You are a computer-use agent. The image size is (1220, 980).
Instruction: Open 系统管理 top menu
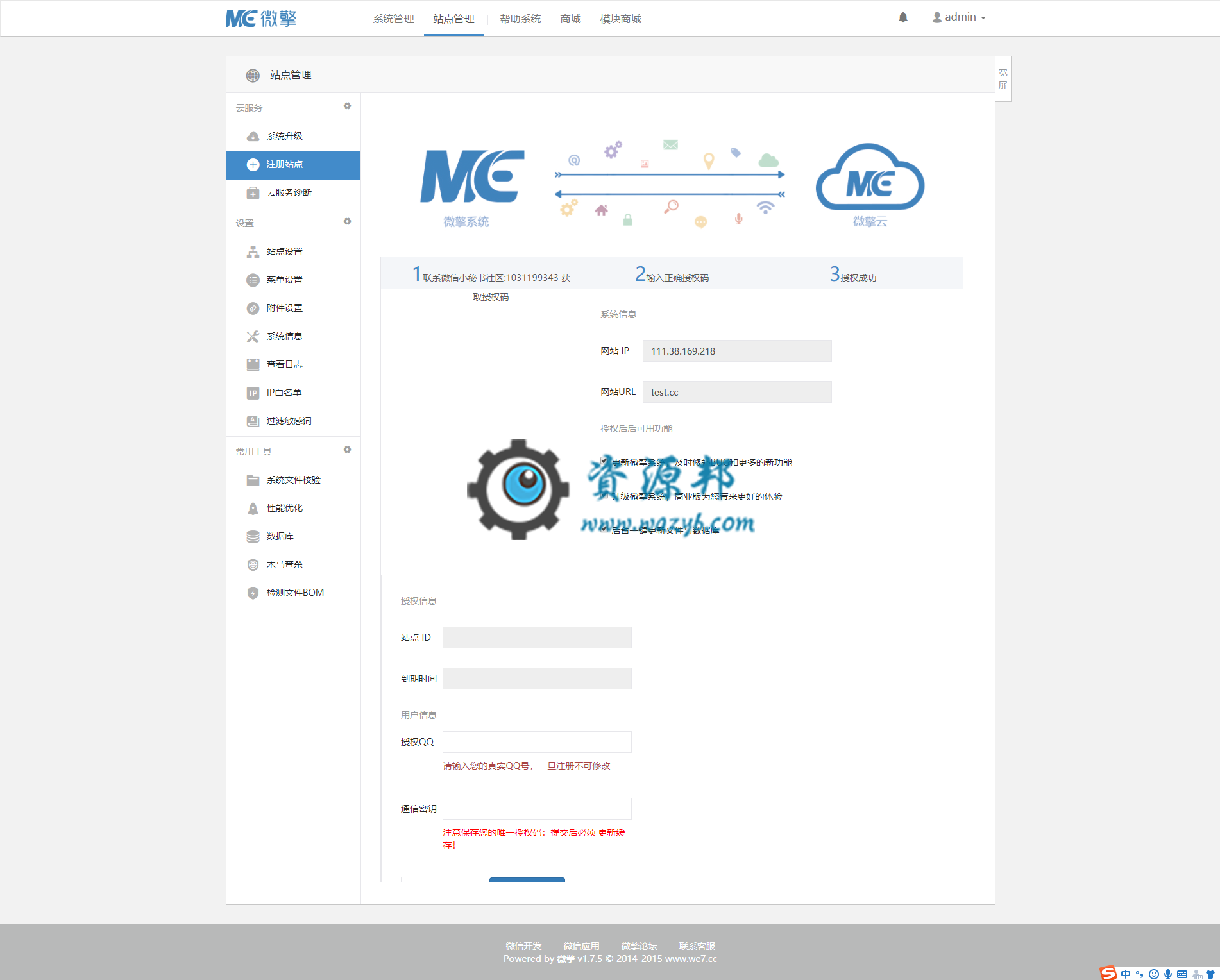click(x=394, y=19)
